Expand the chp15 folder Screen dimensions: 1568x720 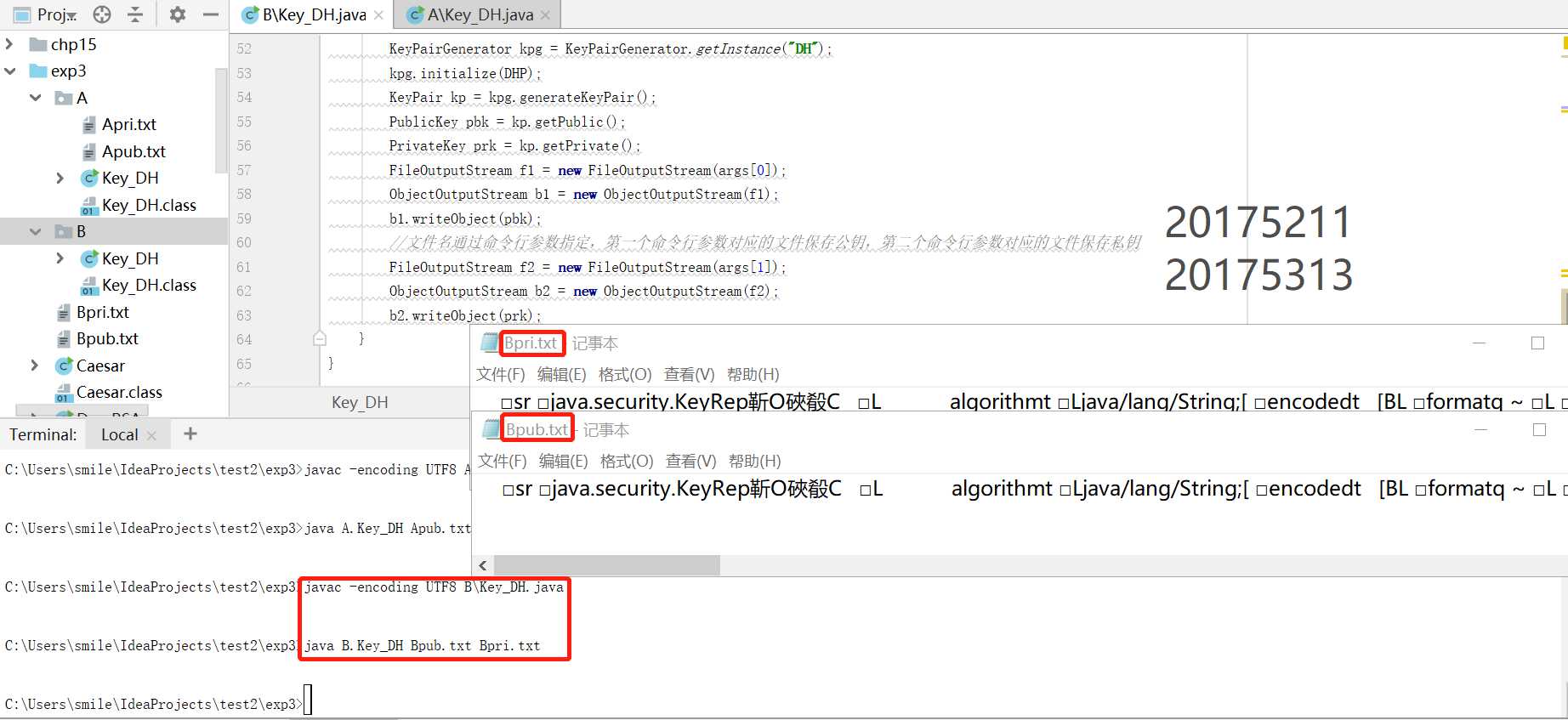pos(9,44)
